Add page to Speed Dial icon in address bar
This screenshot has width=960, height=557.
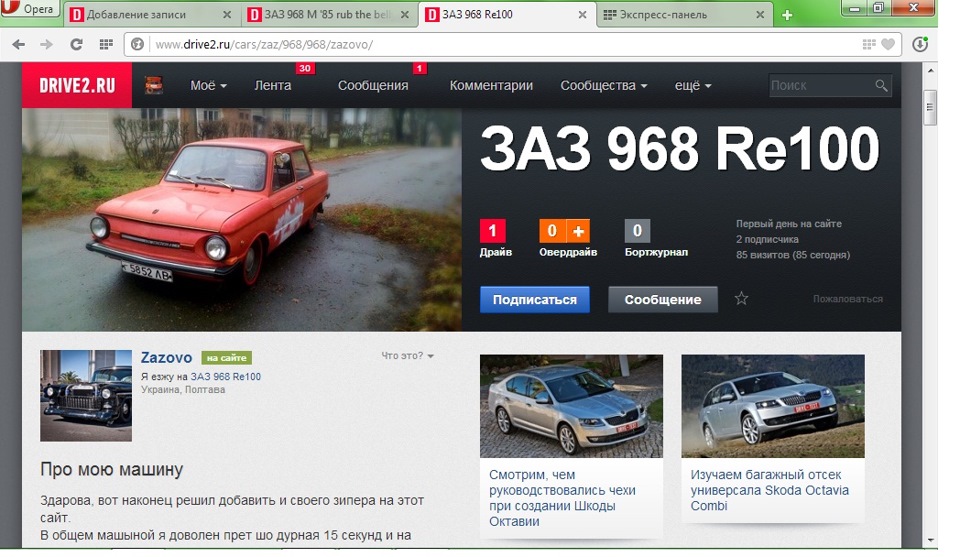[x=868, y=44]
